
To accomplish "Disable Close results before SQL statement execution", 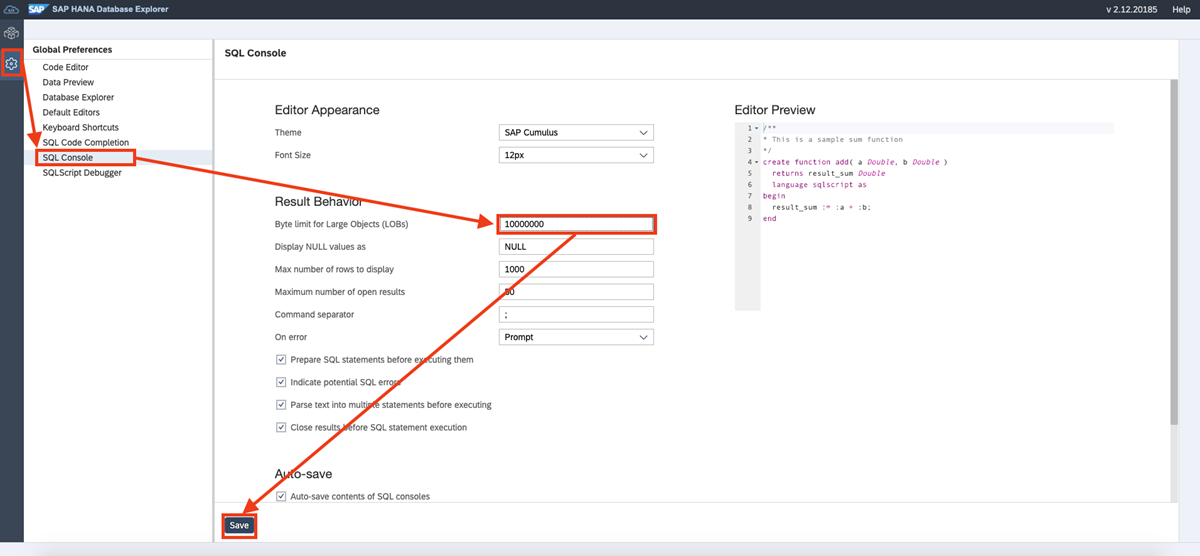I will tap(281, 427).
